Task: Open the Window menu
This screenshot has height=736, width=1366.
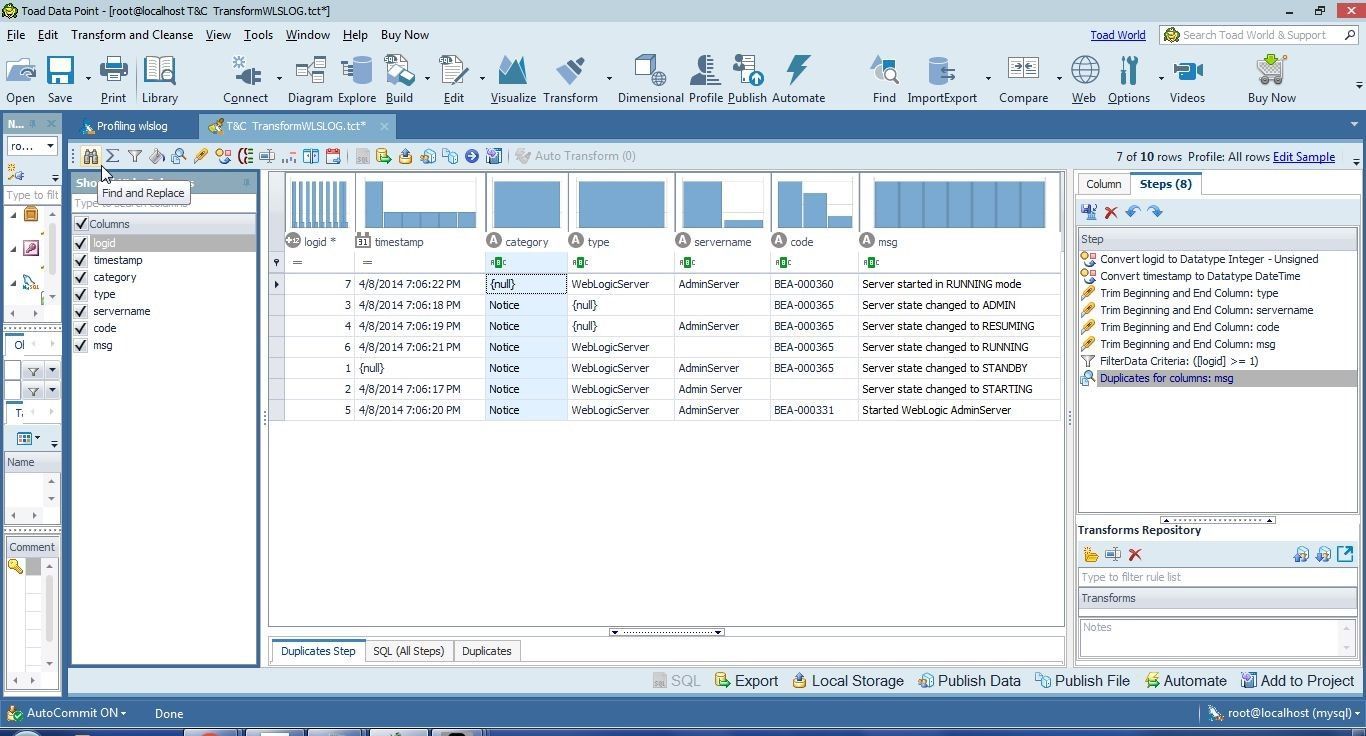Action: click(x=307, y=35)
